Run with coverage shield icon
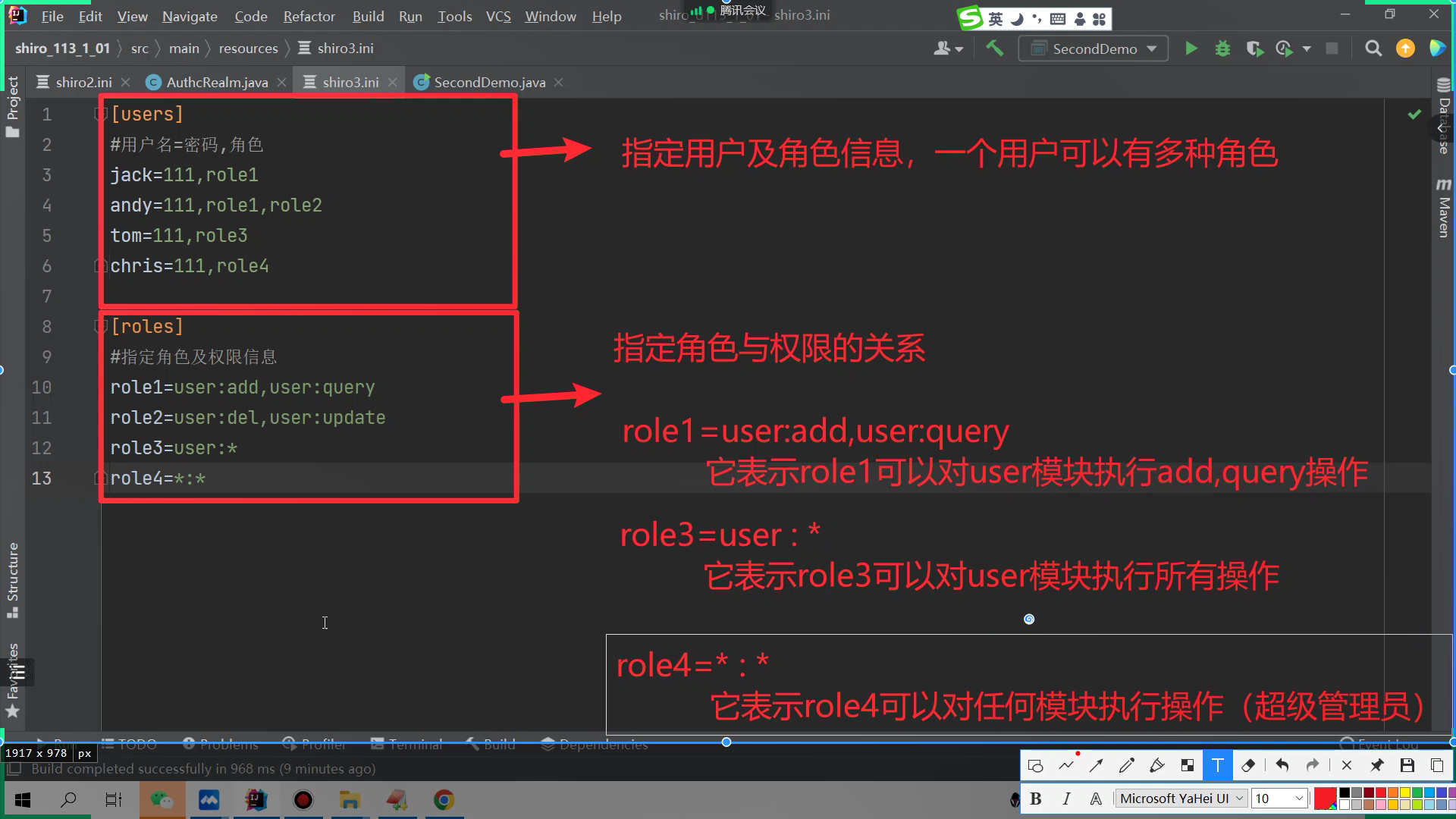Image resolution: width=1456 pixels, height=819 pixels. [x=1254, y=49]
